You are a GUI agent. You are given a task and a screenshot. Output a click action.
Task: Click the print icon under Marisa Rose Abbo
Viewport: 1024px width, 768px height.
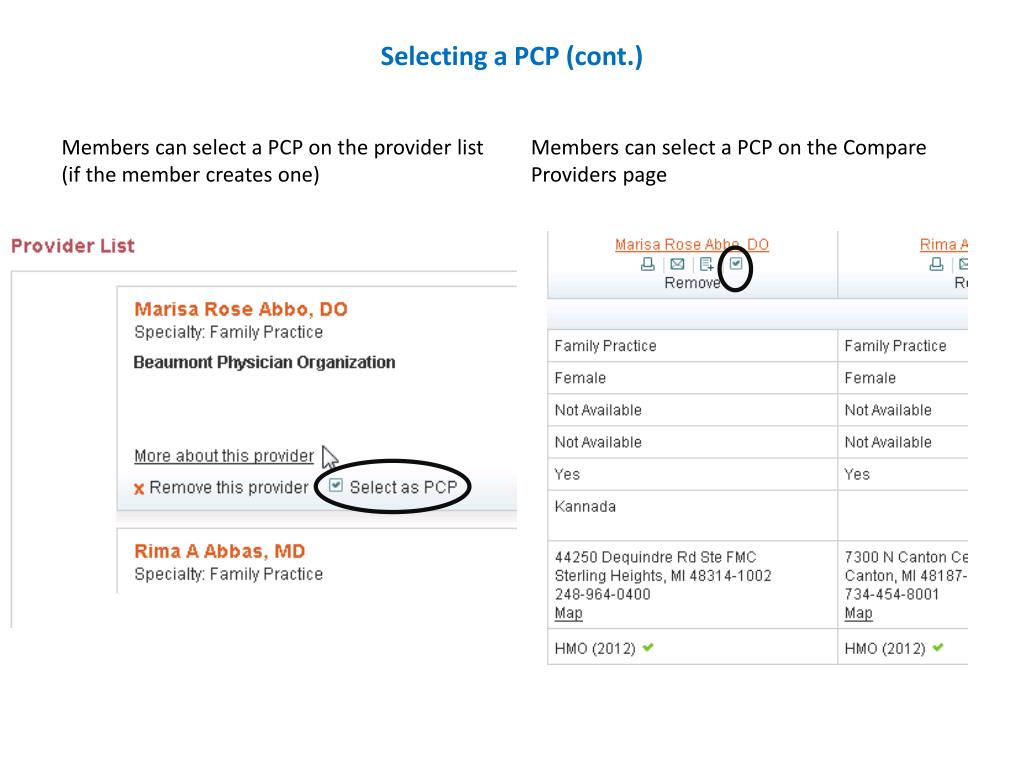(x=647, y=264)
